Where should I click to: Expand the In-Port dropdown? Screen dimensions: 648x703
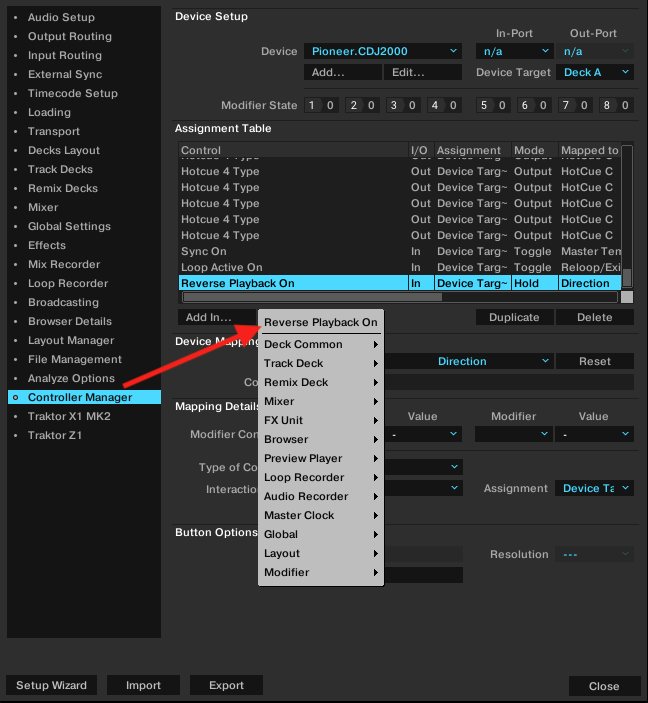click(x=514, y=51)
